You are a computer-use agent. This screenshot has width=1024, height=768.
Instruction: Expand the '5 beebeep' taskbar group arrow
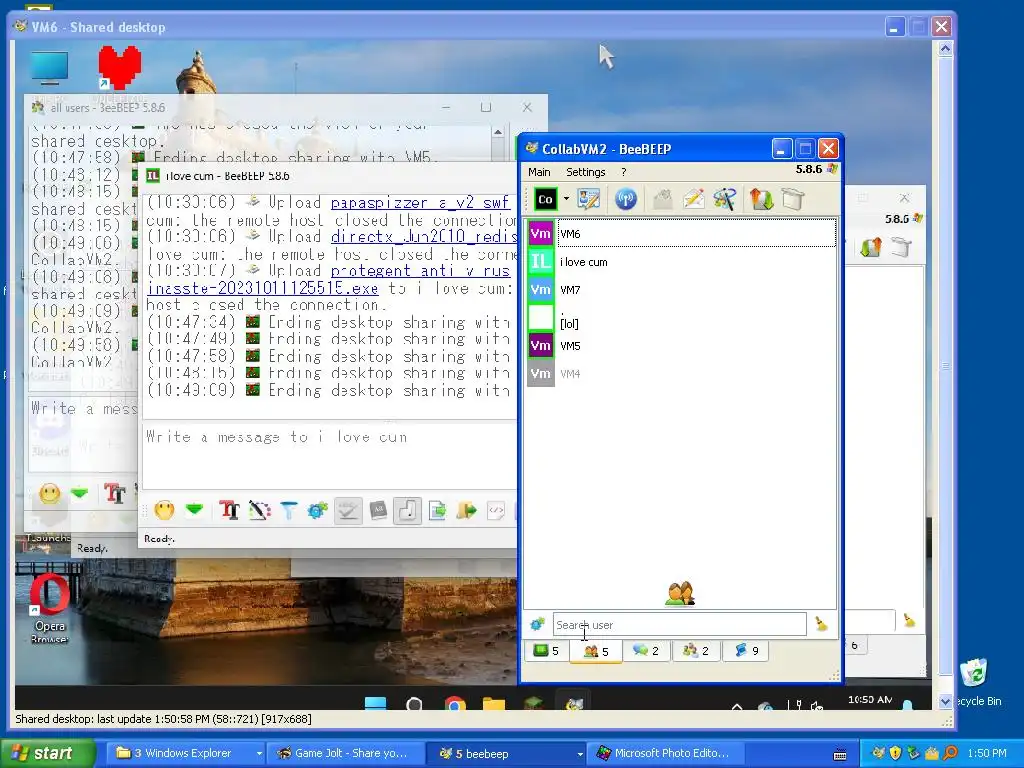coord(579,754)
